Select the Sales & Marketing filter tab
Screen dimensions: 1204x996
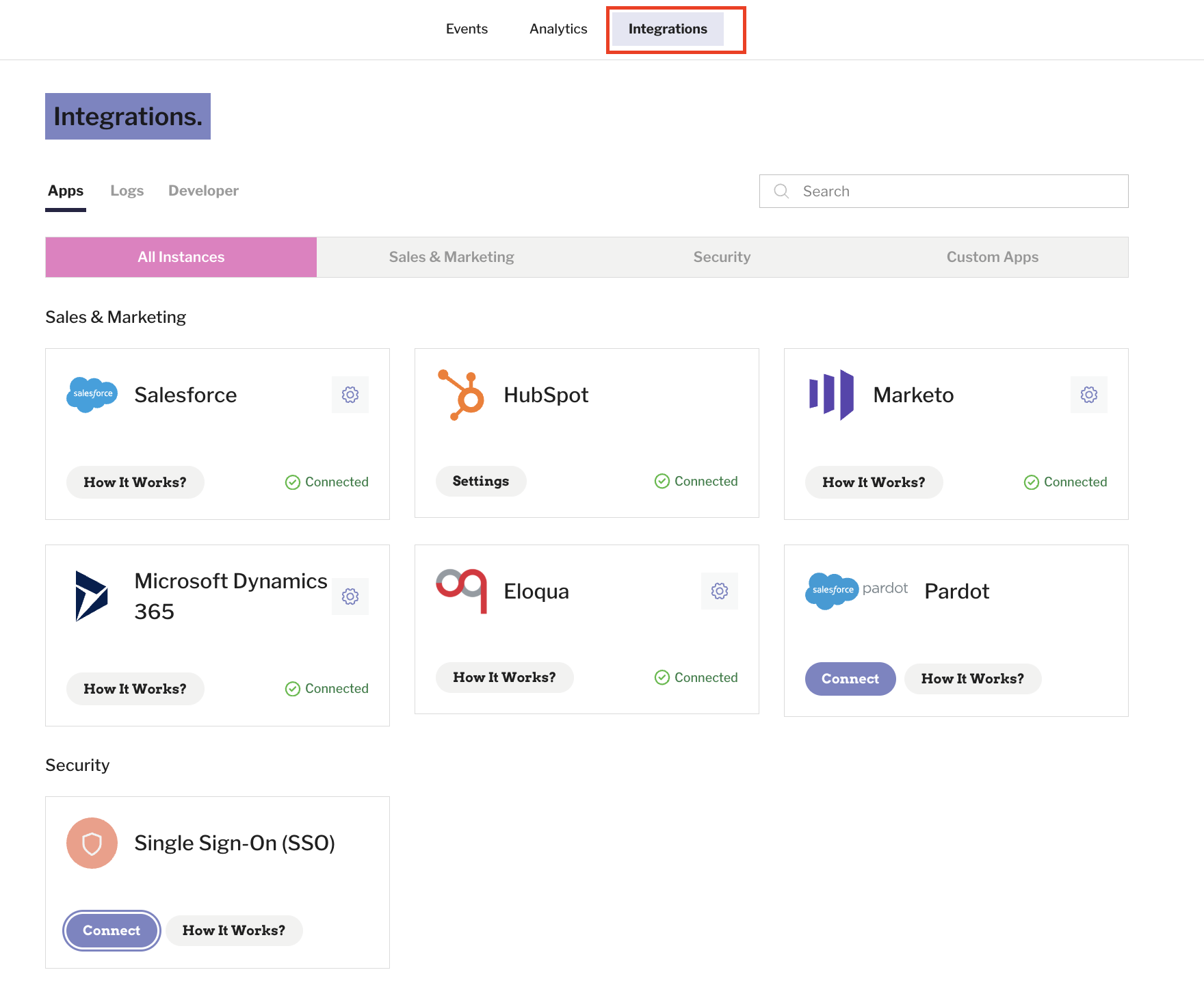click(x=451, y=257)
